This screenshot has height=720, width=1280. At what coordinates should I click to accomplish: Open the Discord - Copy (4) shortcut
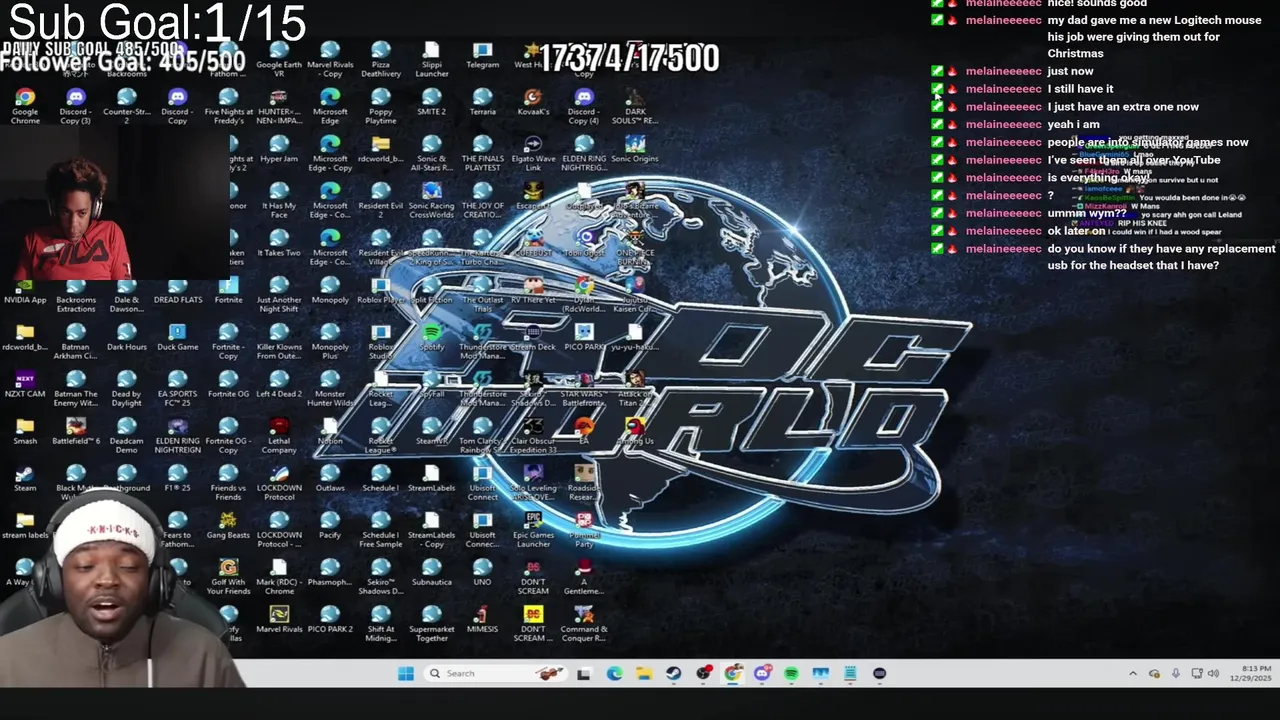pos(584,105)
